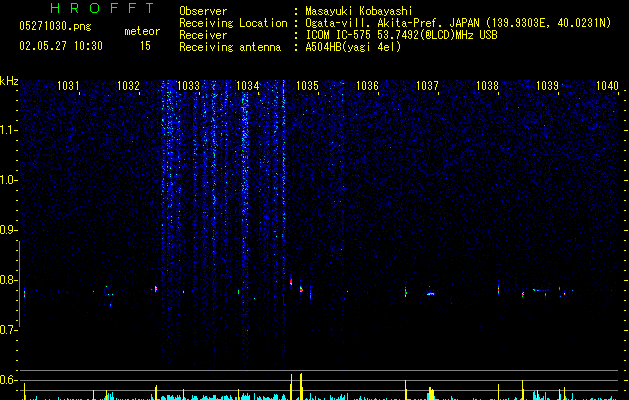629x400 pixels.
Task: Click the 0.8 frequency axis label
Action: pos(9,280)
